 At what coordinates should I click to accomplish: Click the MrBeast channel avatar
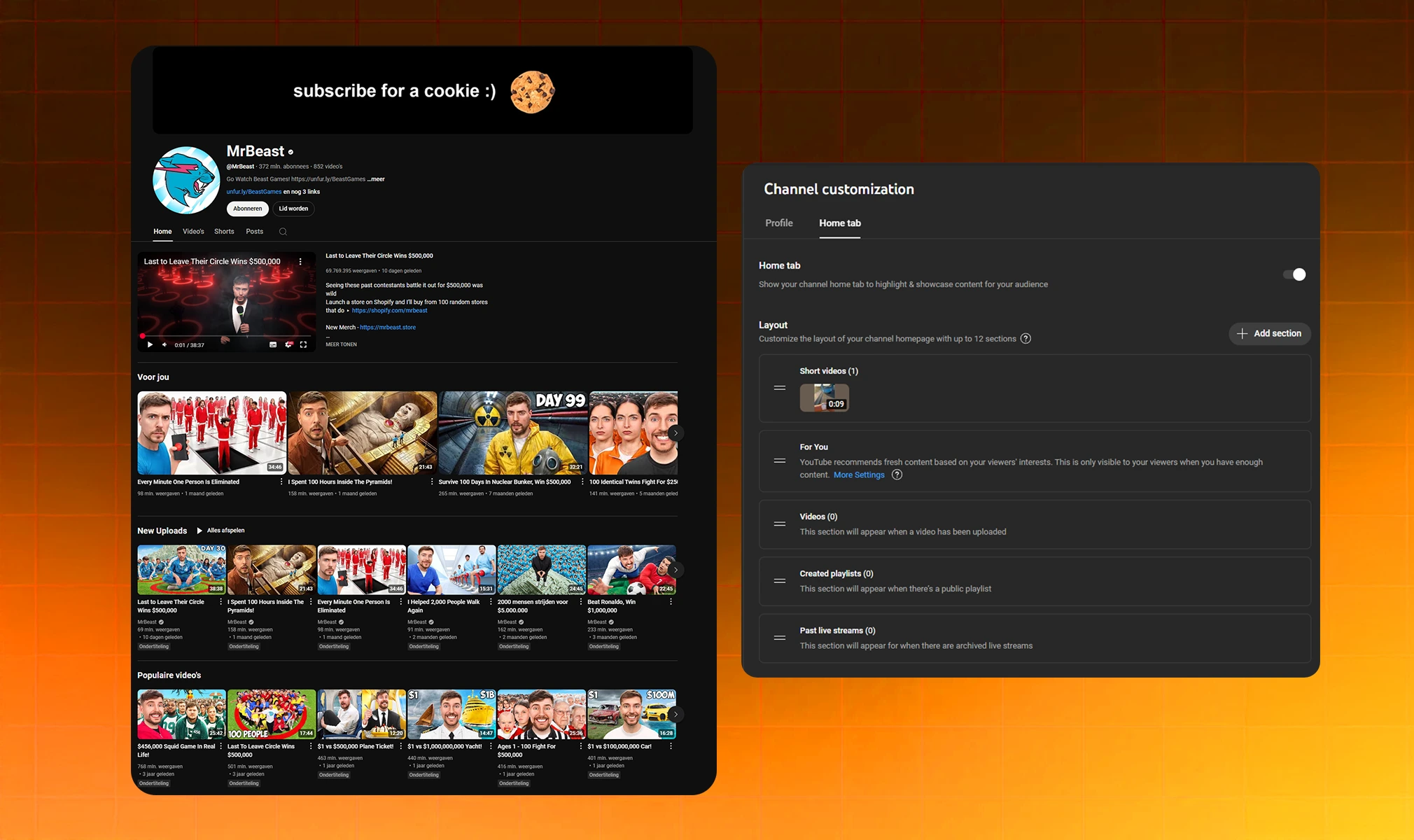[186, 180]
